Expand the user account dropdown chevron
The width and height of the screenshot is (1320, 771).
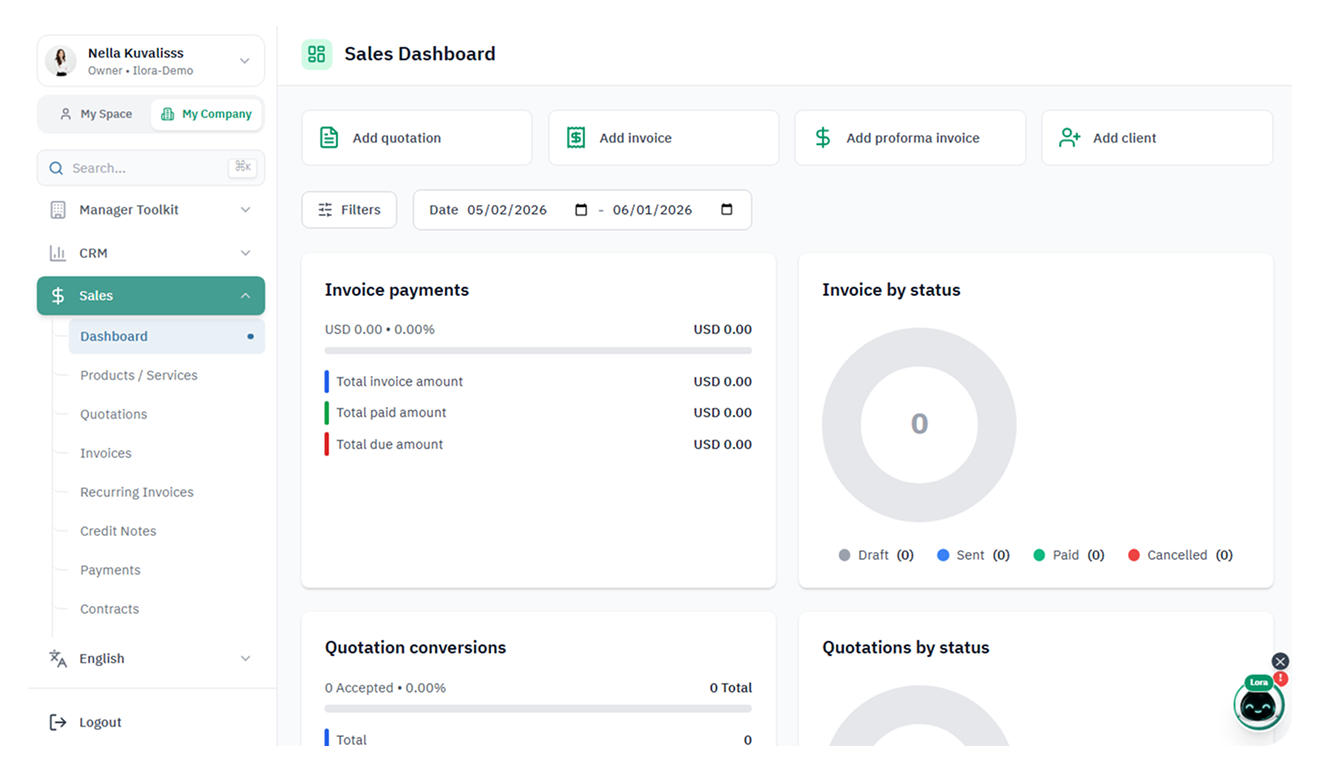tap(245, 61)
